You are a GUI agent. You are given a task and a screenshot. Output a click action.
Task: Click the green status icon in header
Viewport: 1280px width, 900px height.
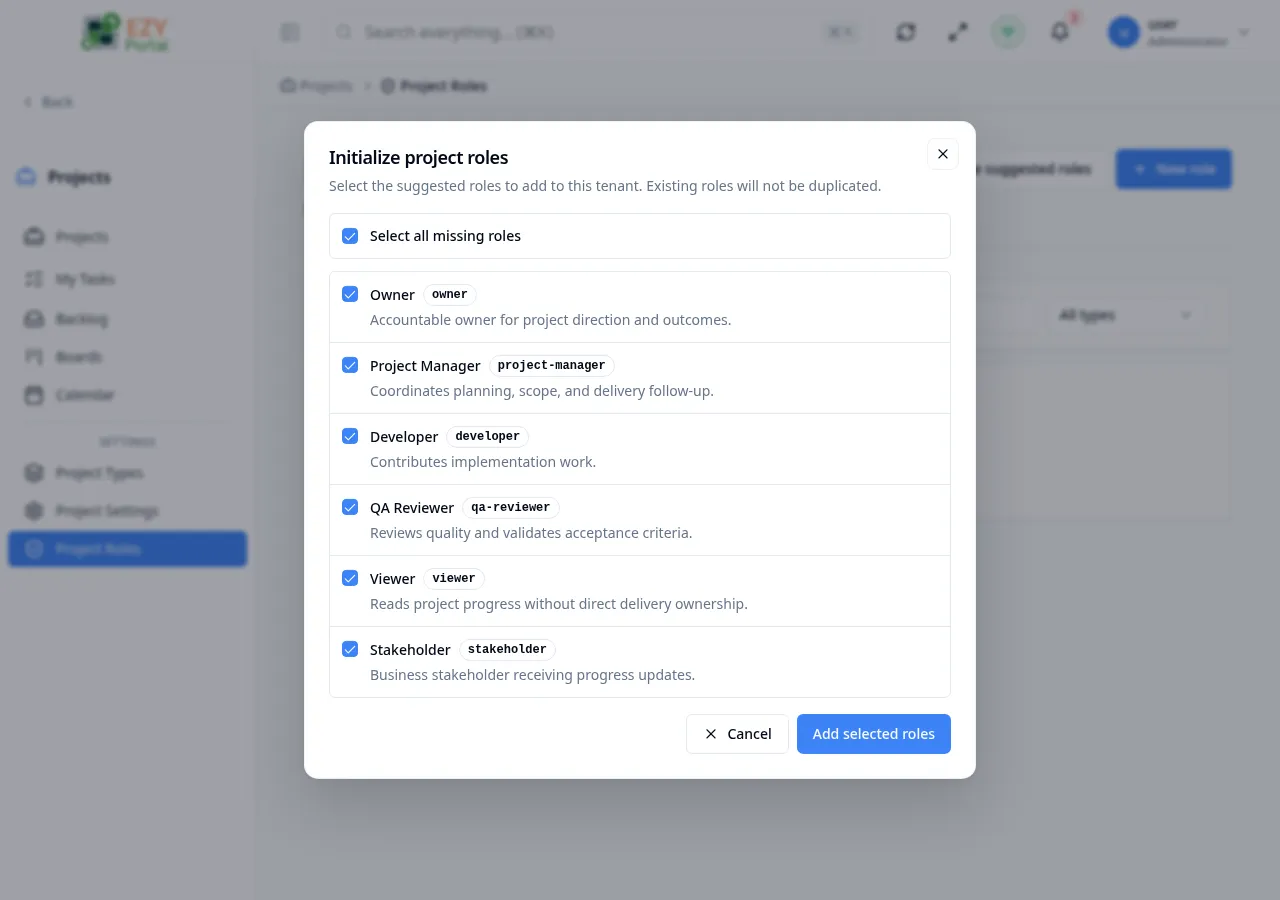pyautogui.click(x=1008, y=33)
